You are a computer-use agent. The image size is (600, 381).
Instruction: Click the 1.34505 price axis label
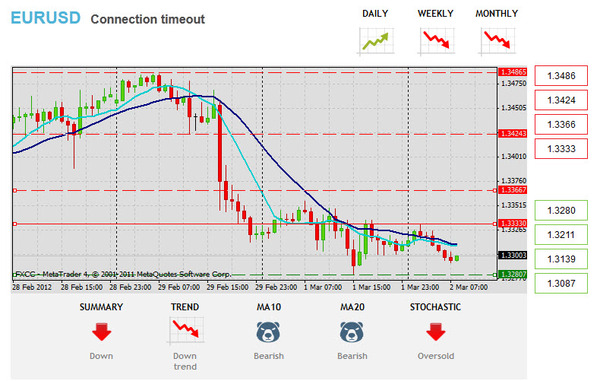[x=514, y=108]
